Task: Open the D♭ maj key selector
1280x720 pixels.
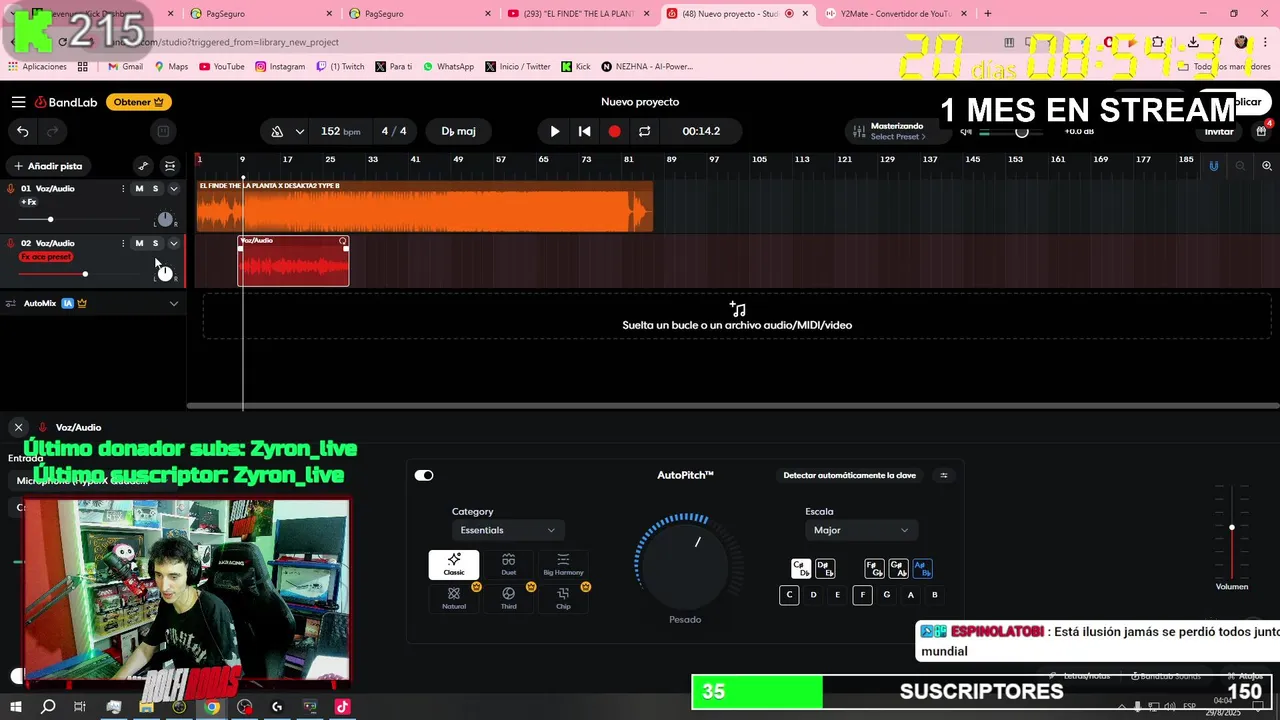Action: coord(459,131)
